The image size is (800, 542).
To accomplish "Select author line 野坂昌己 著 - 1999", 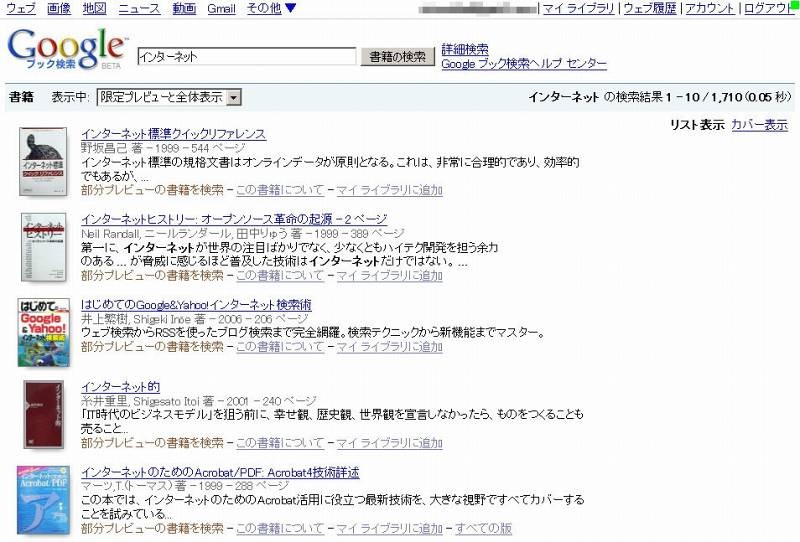I will 130,148.
